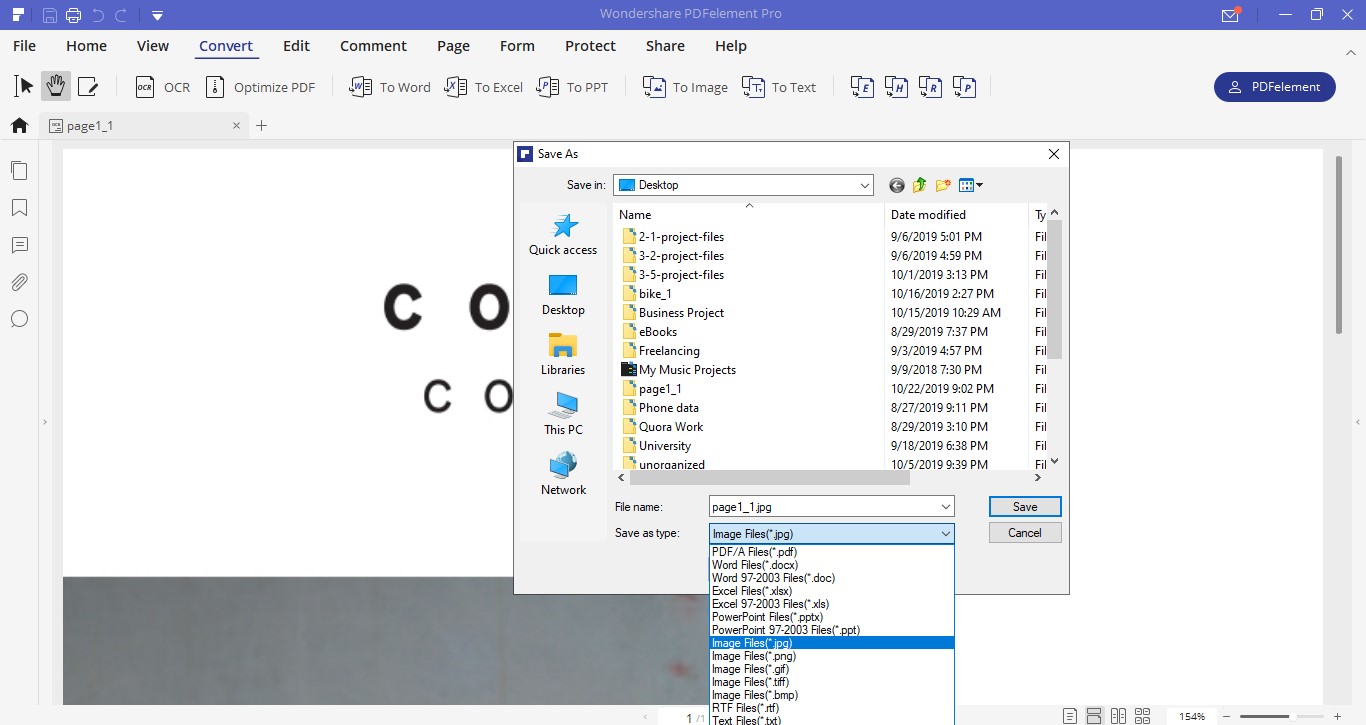1366x725 pixels.
Task: Switch to the View tab
Action: tap(153, 46)
